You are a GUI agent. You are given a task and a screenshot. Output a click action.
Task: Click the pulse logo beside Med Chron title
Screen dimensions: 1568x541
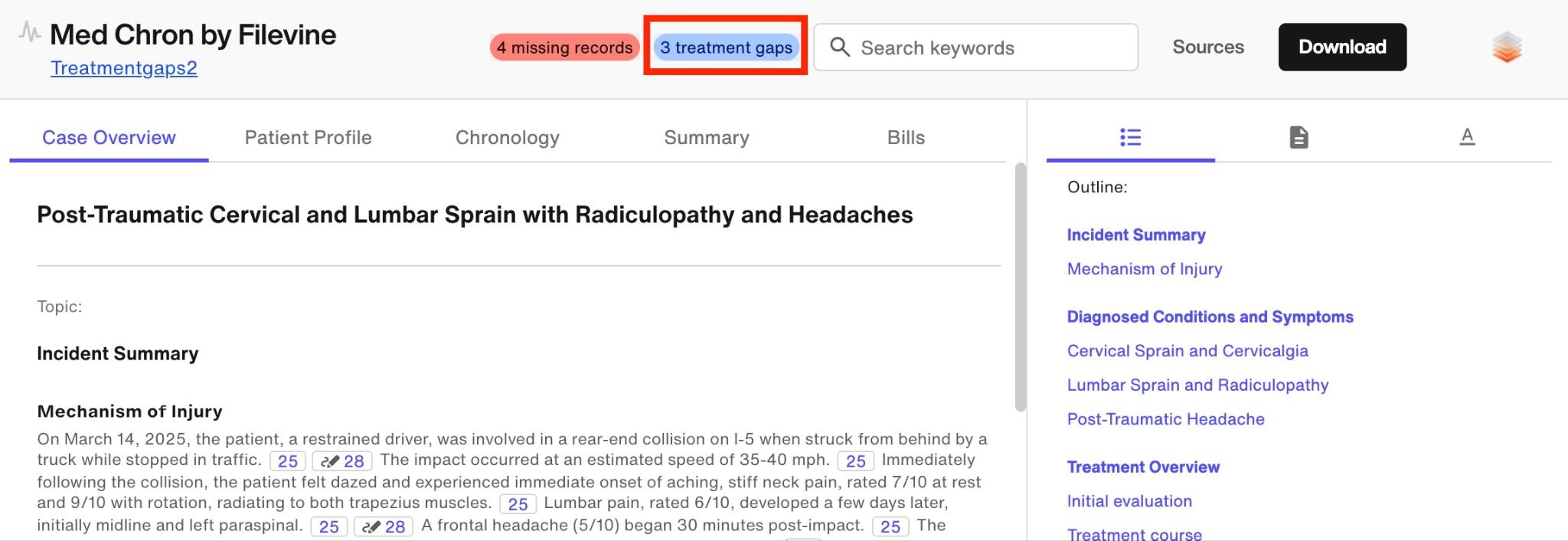pos(29,32)
